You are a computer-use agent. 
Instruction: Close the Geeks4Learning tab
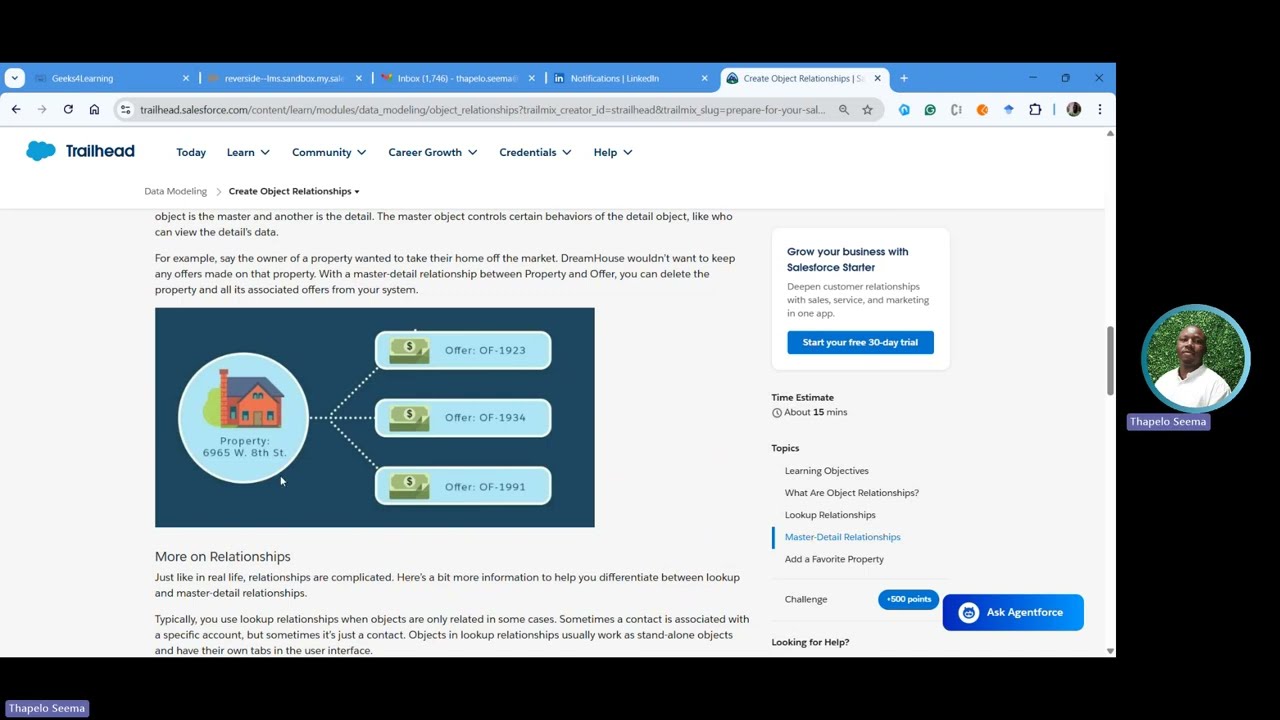[x=186, y=78]
